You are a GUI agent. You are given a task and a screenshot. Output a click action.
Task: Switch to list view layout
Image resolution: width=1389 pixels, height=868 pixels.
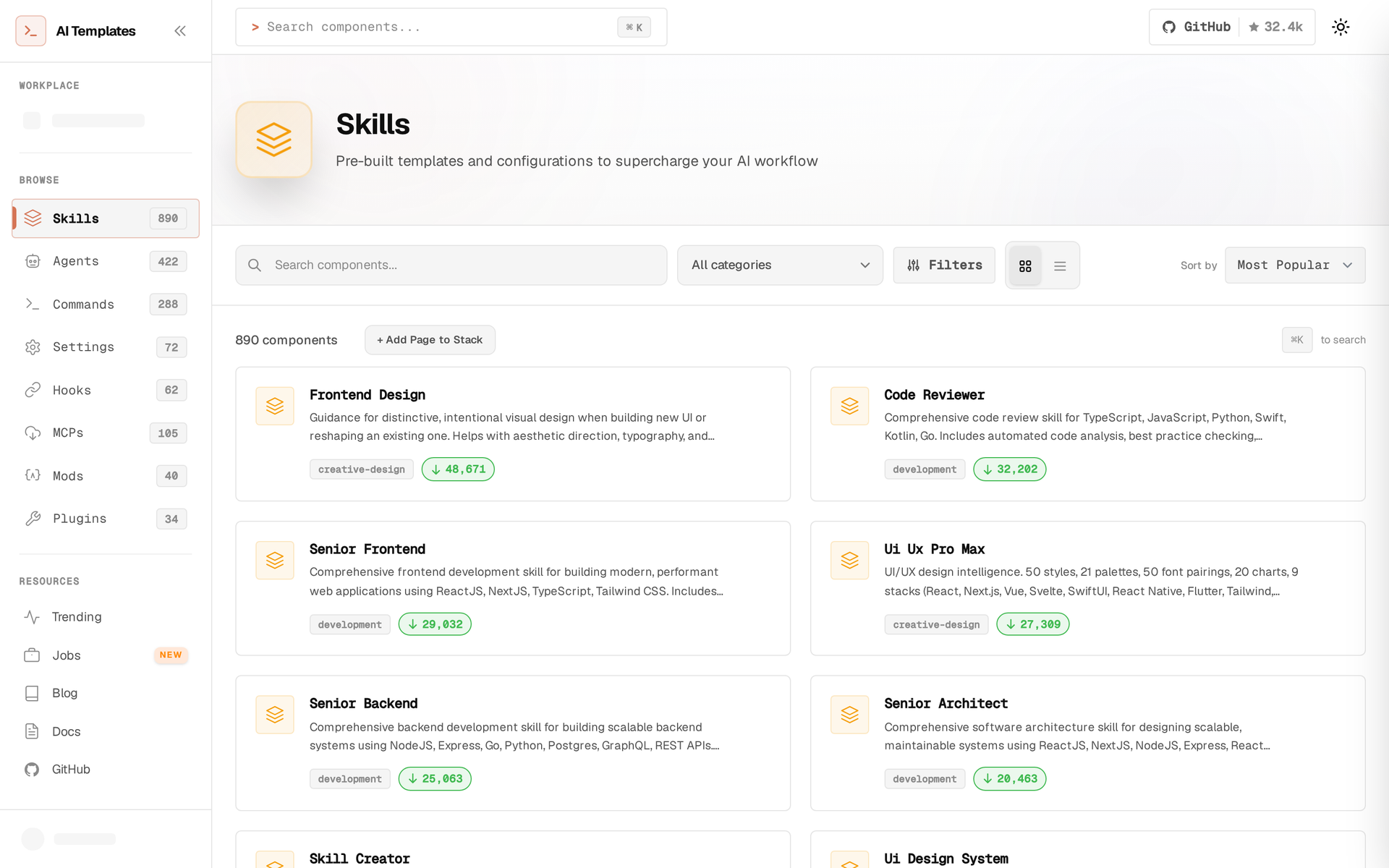coord(1060,266)
